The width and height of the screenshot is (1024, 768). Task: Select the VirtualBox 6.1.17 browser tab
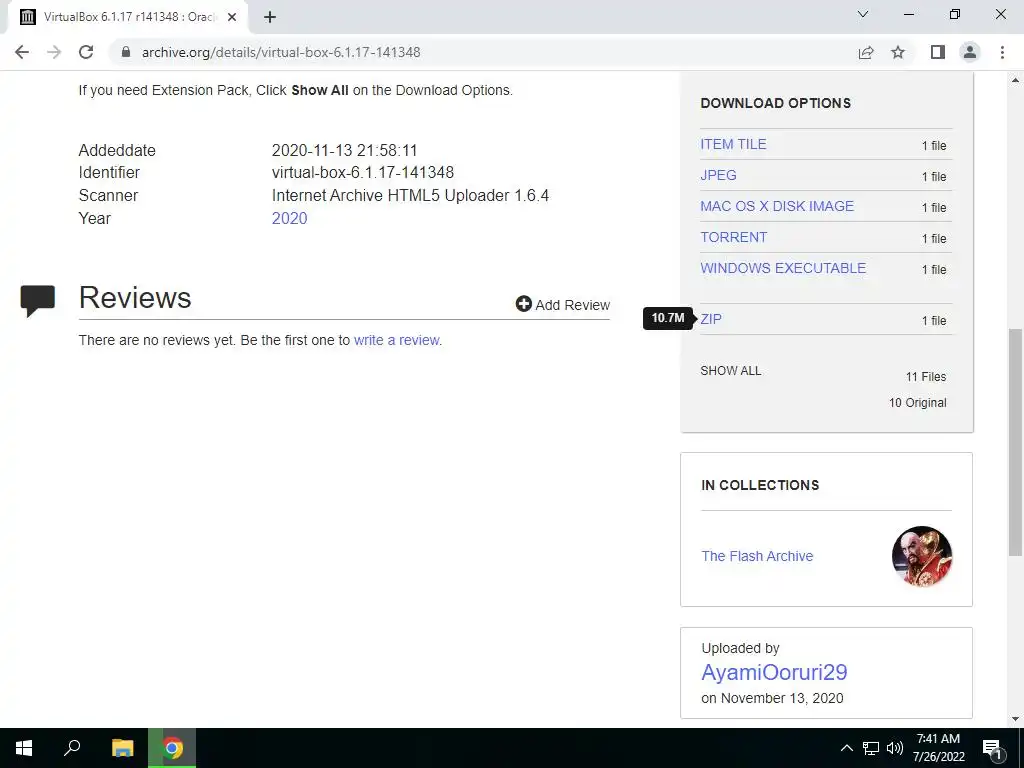pos(128,18)
